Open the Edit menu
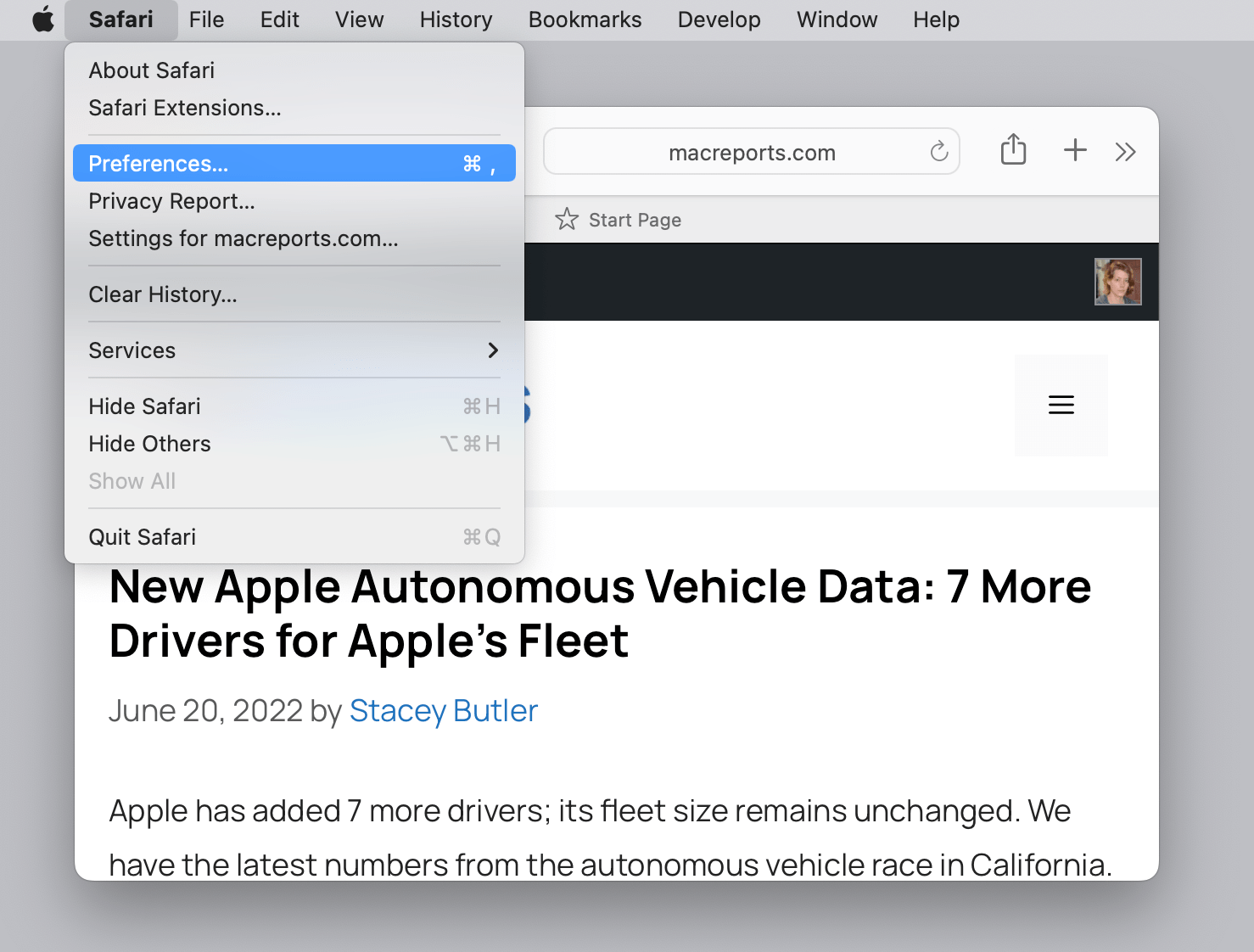Image resolution: width=1254 pixels, height=952 pixels. 280,20
